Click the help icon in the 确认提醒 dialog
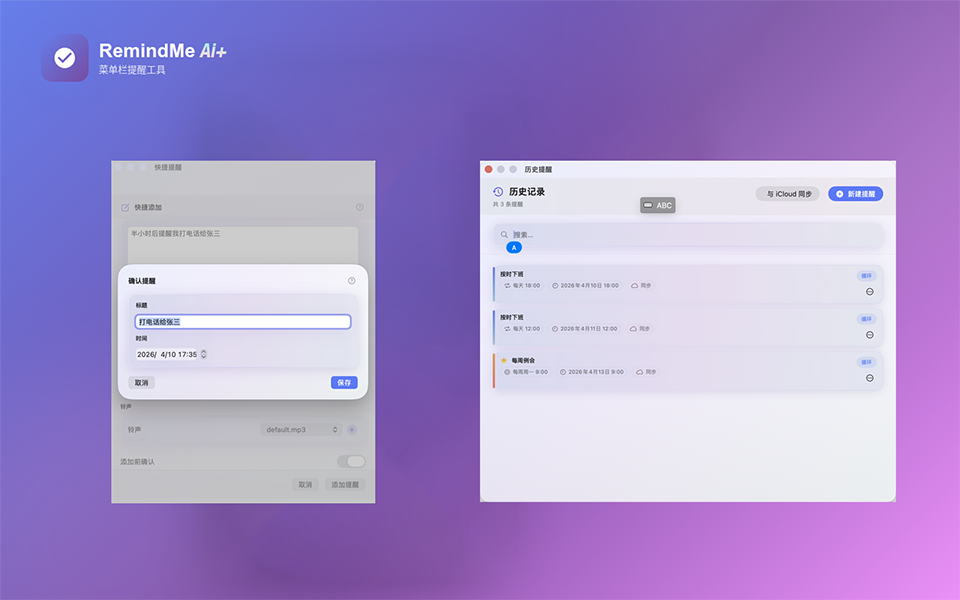The width and height of the screenshot is (960, 600). pyautogui.click(x=351, y=281)
